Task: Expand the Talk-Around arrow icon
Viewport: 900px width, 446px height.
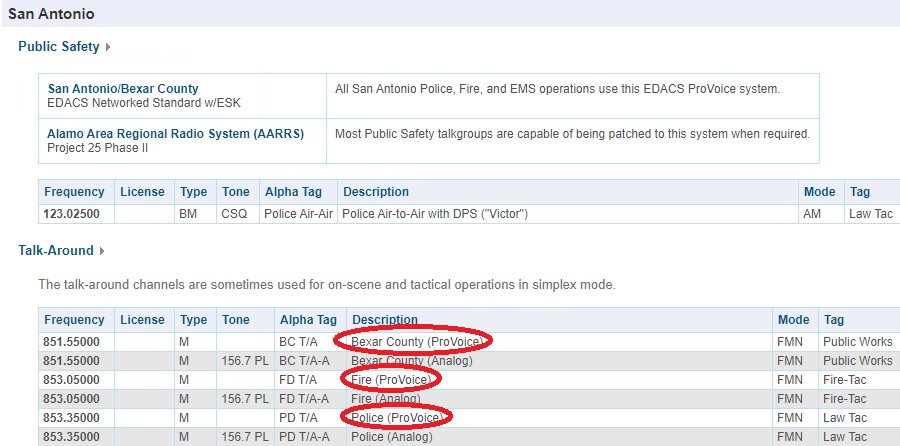Action: pos(102,251)
